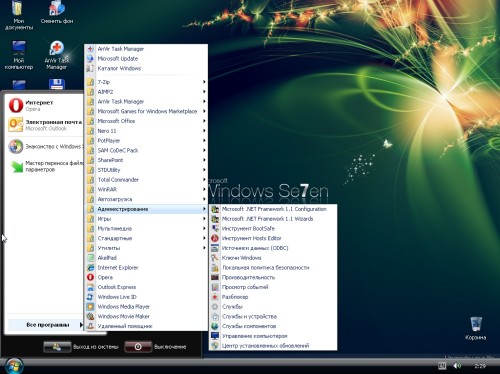The width and height of the screenshot is (500, 374).
Task: Open Event Viewer (Просмотр событий)
Action: (273, 287)
